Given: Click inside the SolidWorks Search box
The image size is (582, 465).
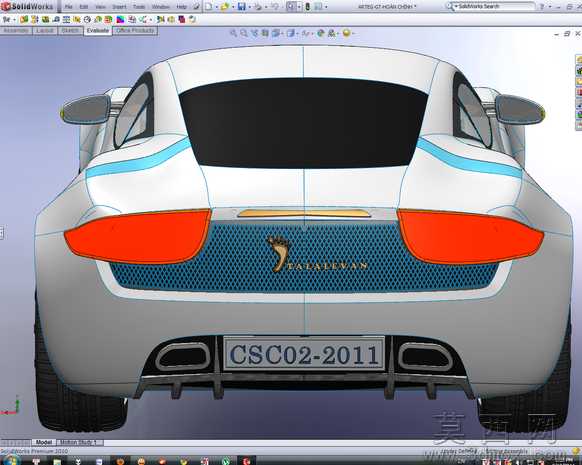Looking at the screenshot, I should (496, 6).
